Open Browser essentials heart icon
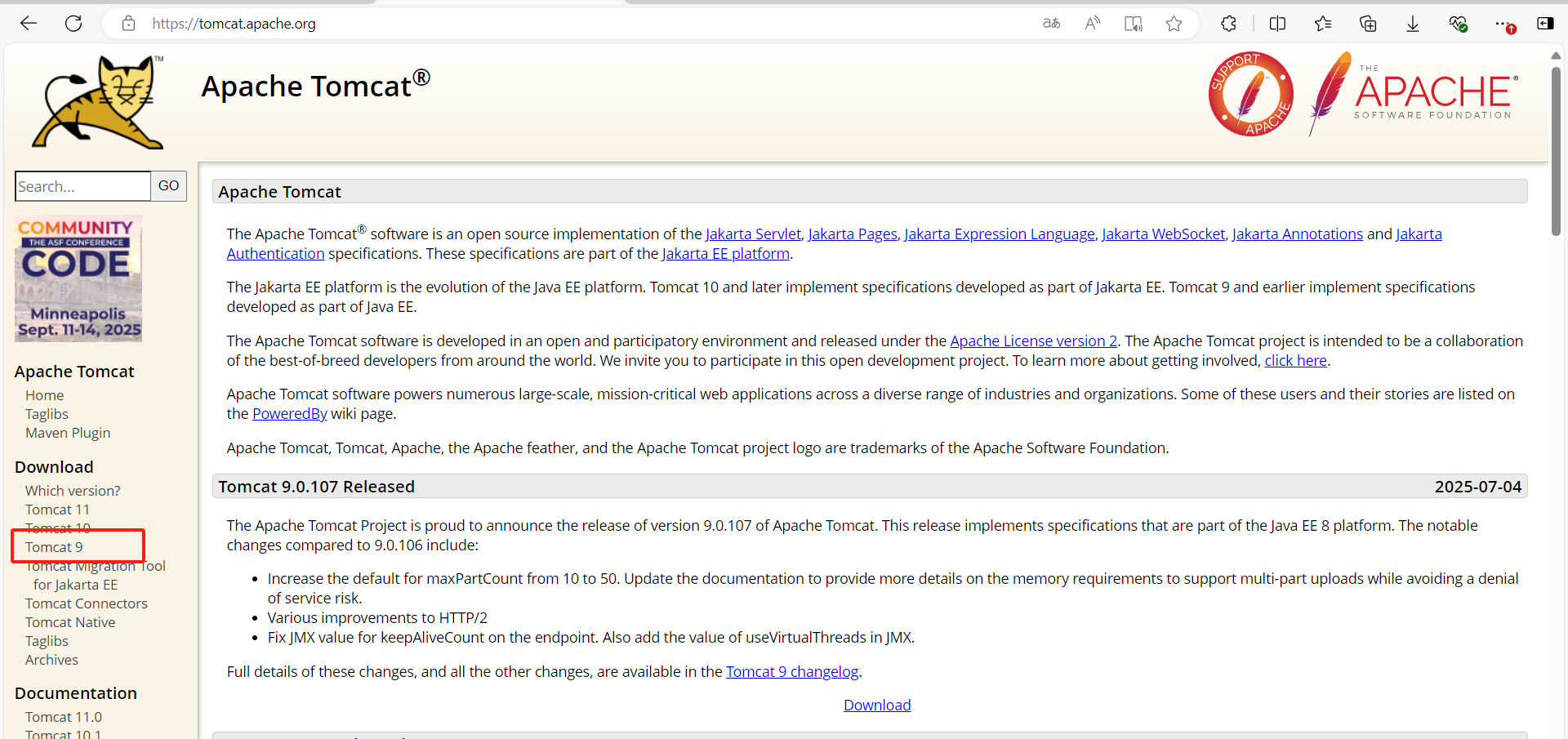This screenshot has height=739, width=1568. click(1458, 24)
